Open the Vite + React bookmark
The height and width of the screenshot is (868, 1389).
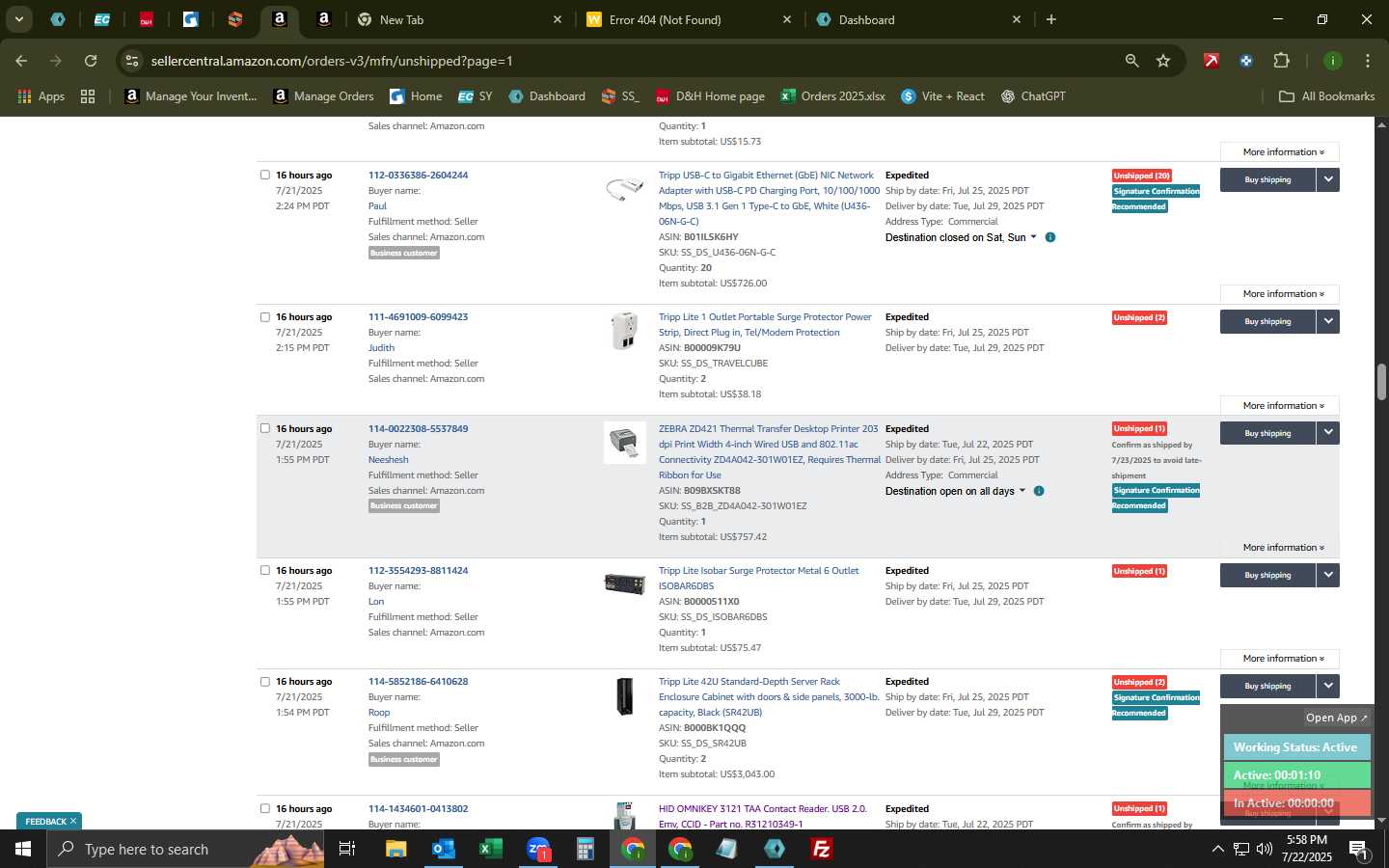pyautogui.click(x=942, y=96)
